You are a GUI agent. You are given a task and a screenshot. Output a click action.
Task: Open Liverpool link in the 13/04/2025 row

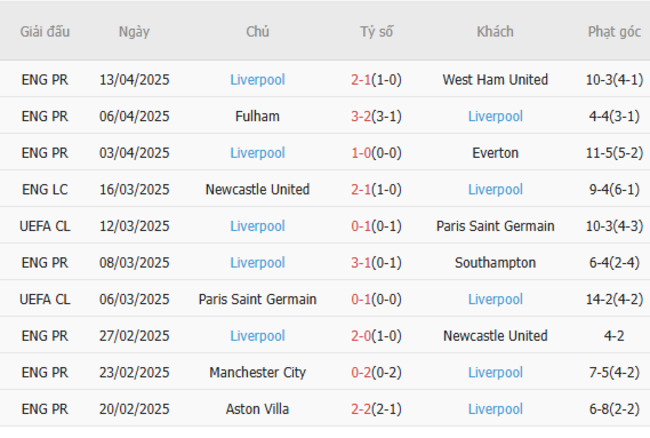coord(257,80)
